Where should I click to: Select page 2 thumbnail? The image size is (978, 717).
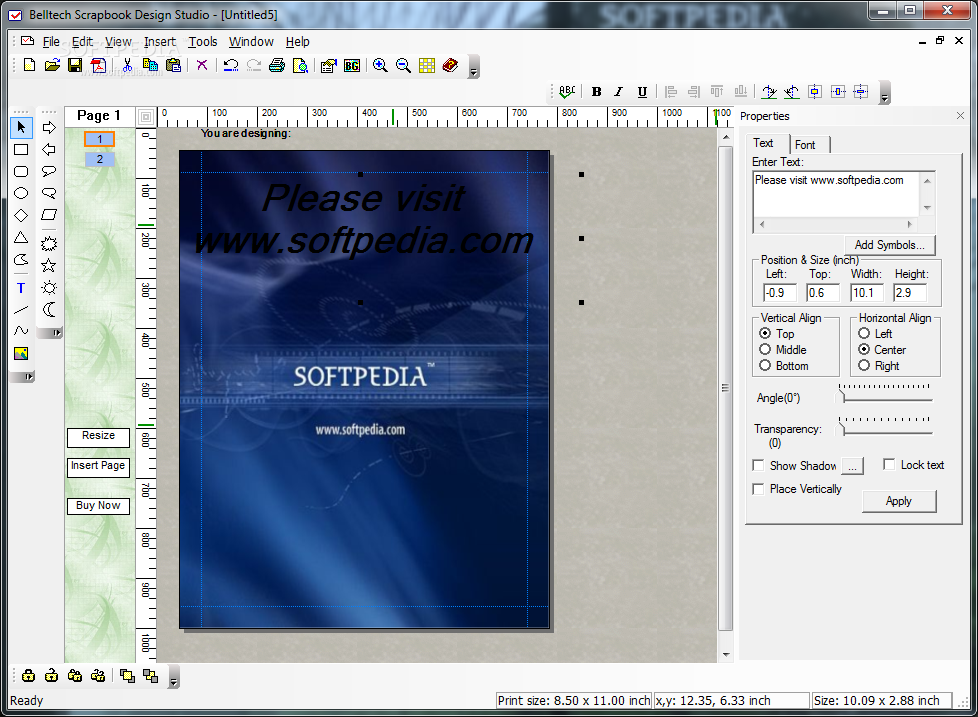click(100, 160)
